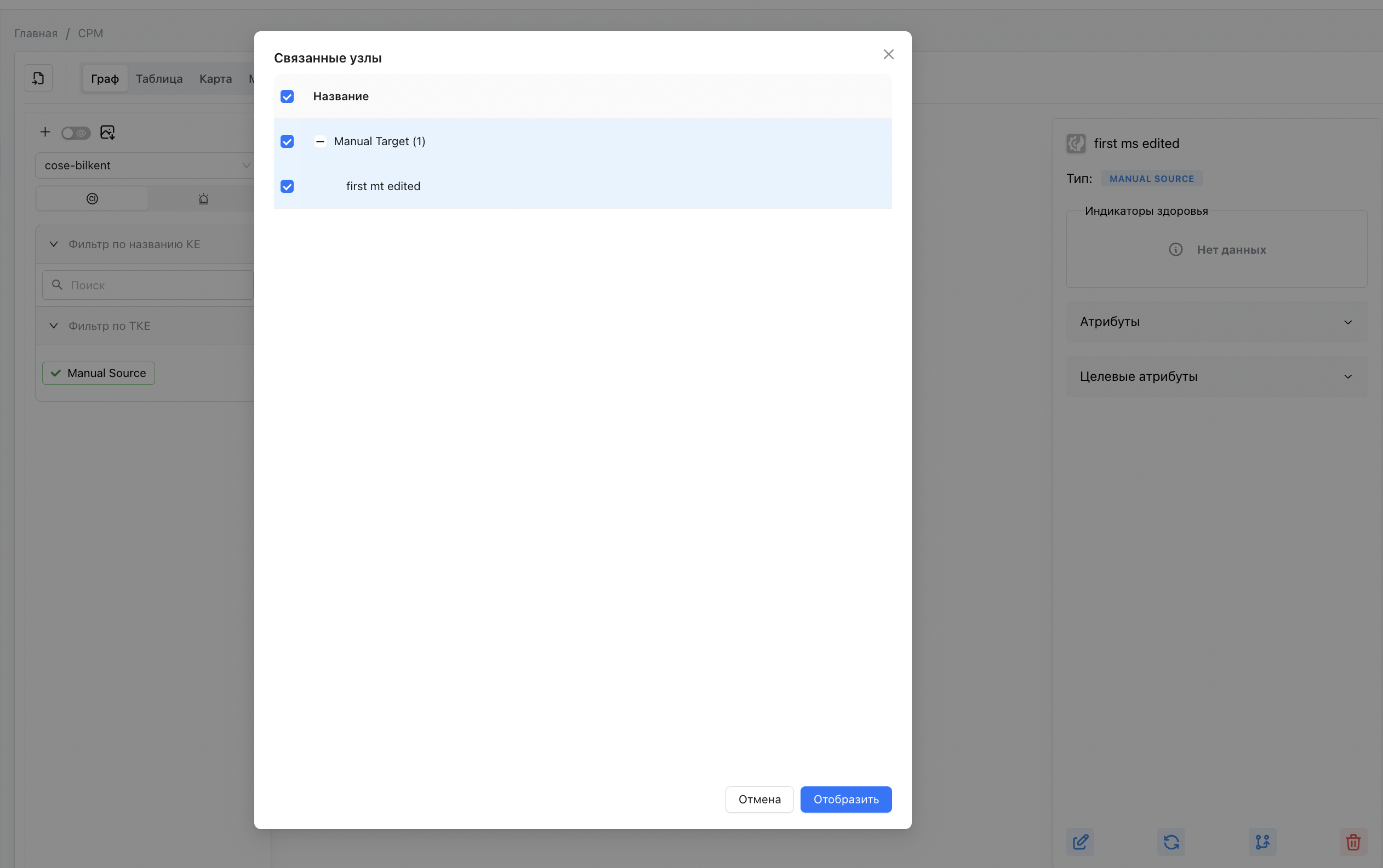Uncheck the Manual Target (1) checkbox

click(x=287, y=141)
